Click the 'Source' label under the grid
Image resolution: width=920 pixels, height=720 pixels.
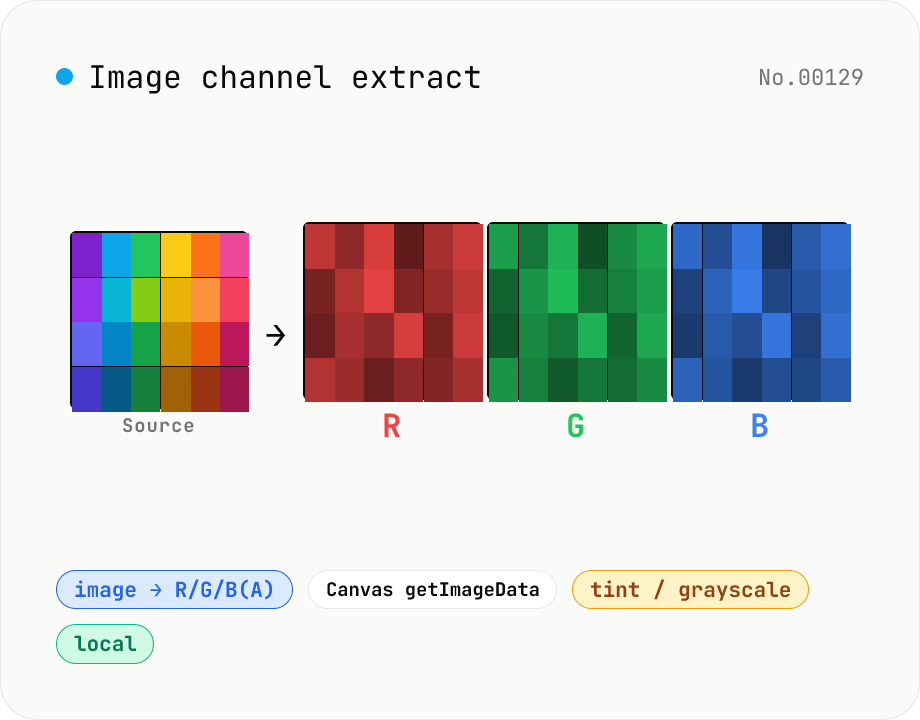[158, 425]
